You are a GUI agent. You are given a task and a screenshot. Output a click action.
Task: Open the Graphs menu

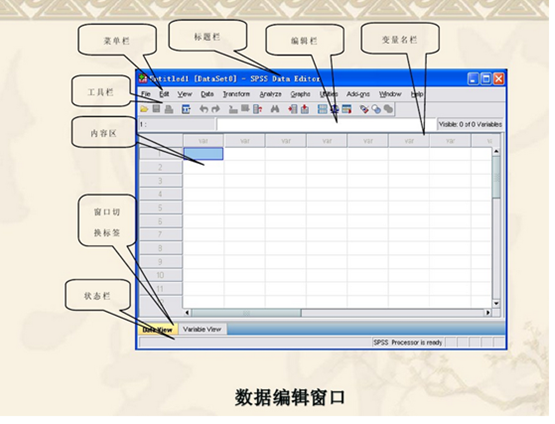pos(301,94)
